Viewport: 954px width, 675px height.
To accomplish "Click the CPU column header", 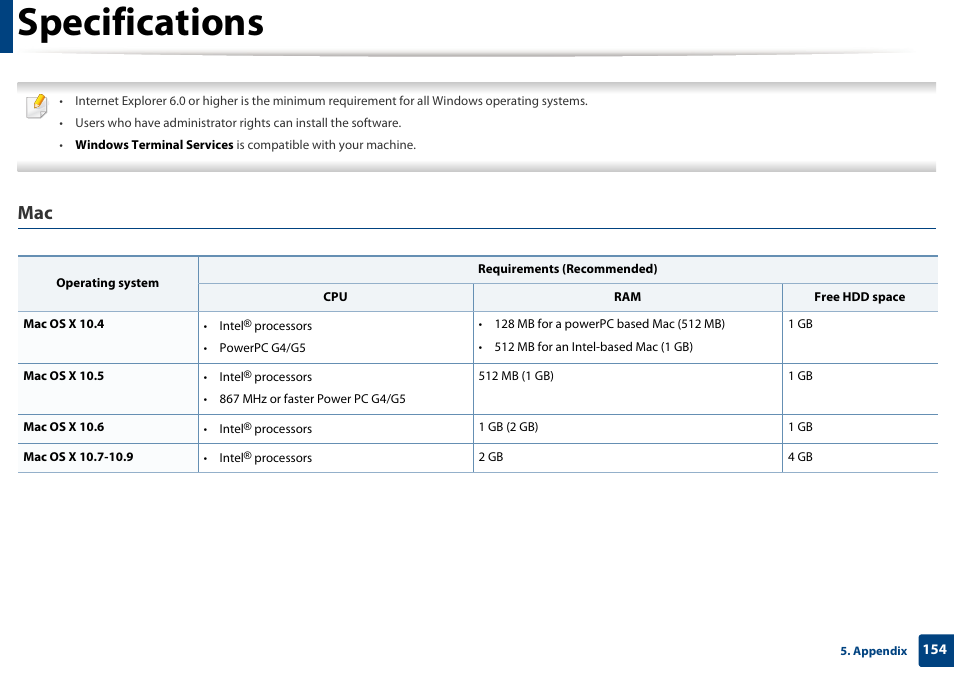I will pos(335,297).
